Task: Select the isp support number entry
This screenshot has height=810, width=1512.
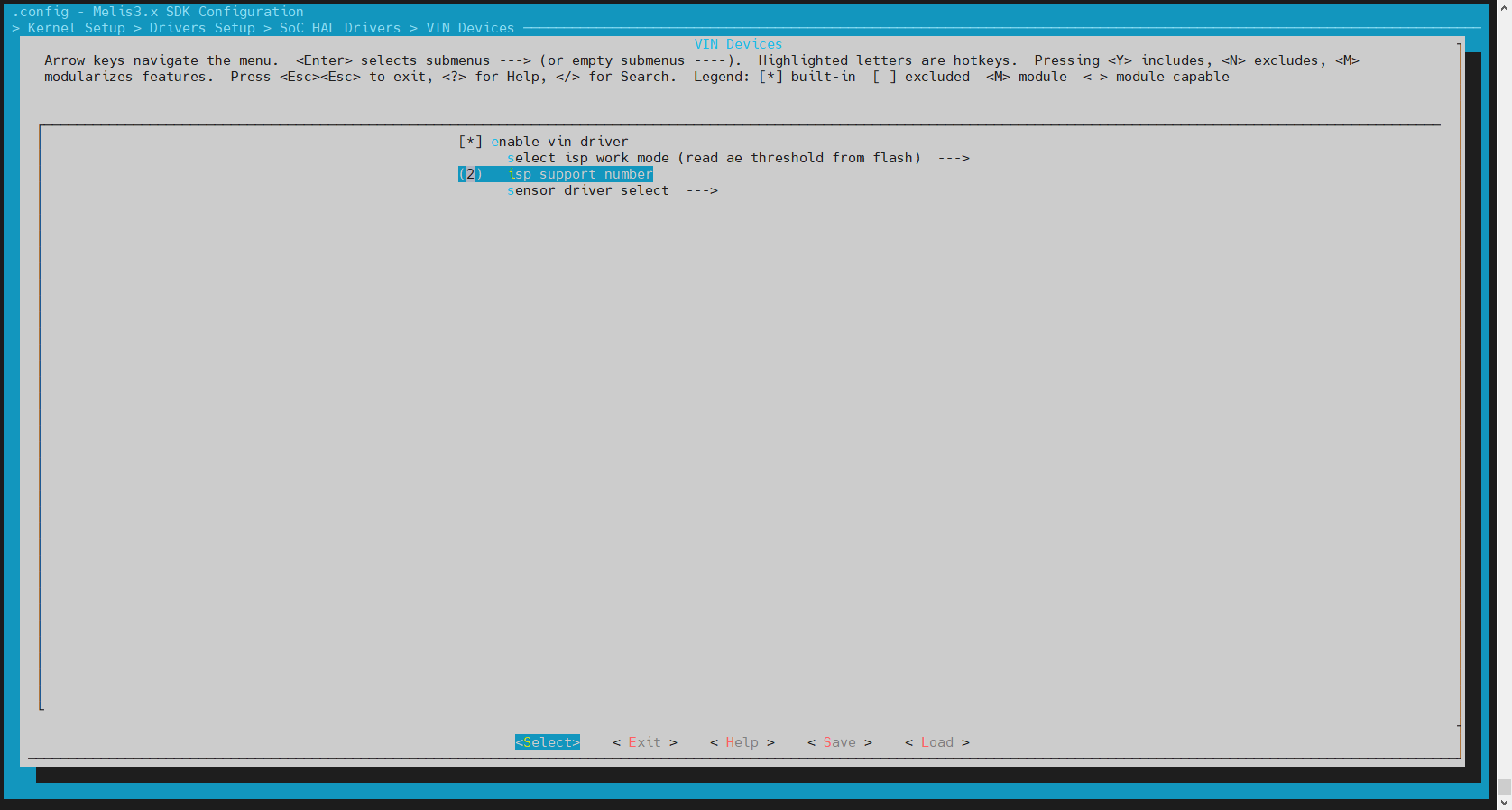Action: coord(556,174)
